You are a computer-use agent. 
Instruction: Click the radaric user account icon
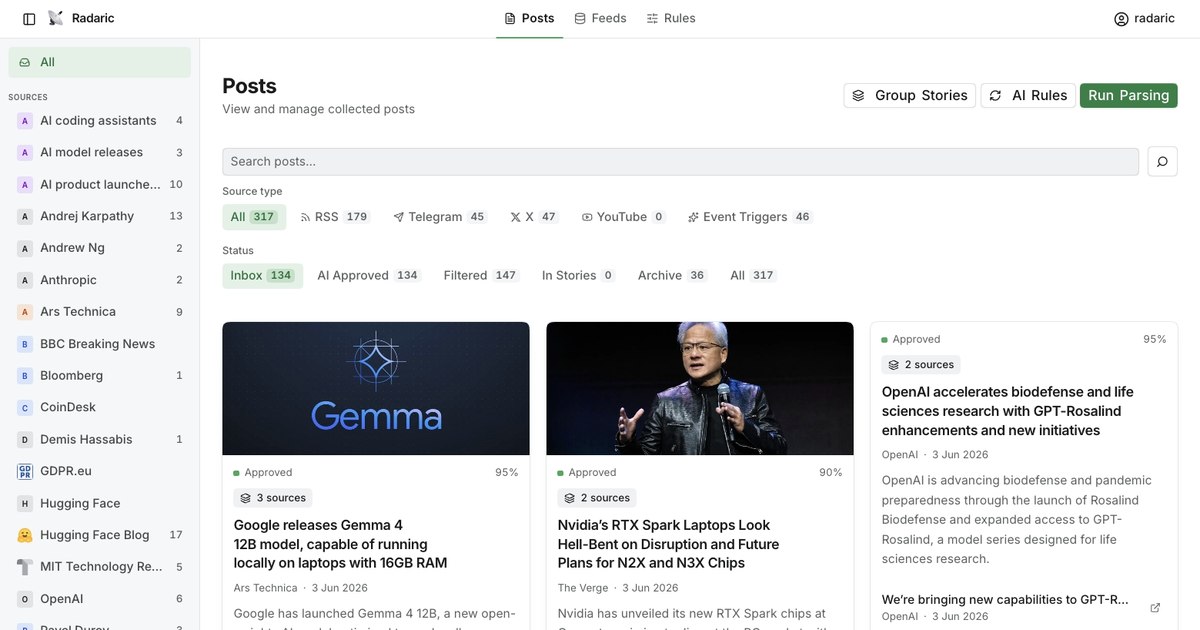(1121, 19)
